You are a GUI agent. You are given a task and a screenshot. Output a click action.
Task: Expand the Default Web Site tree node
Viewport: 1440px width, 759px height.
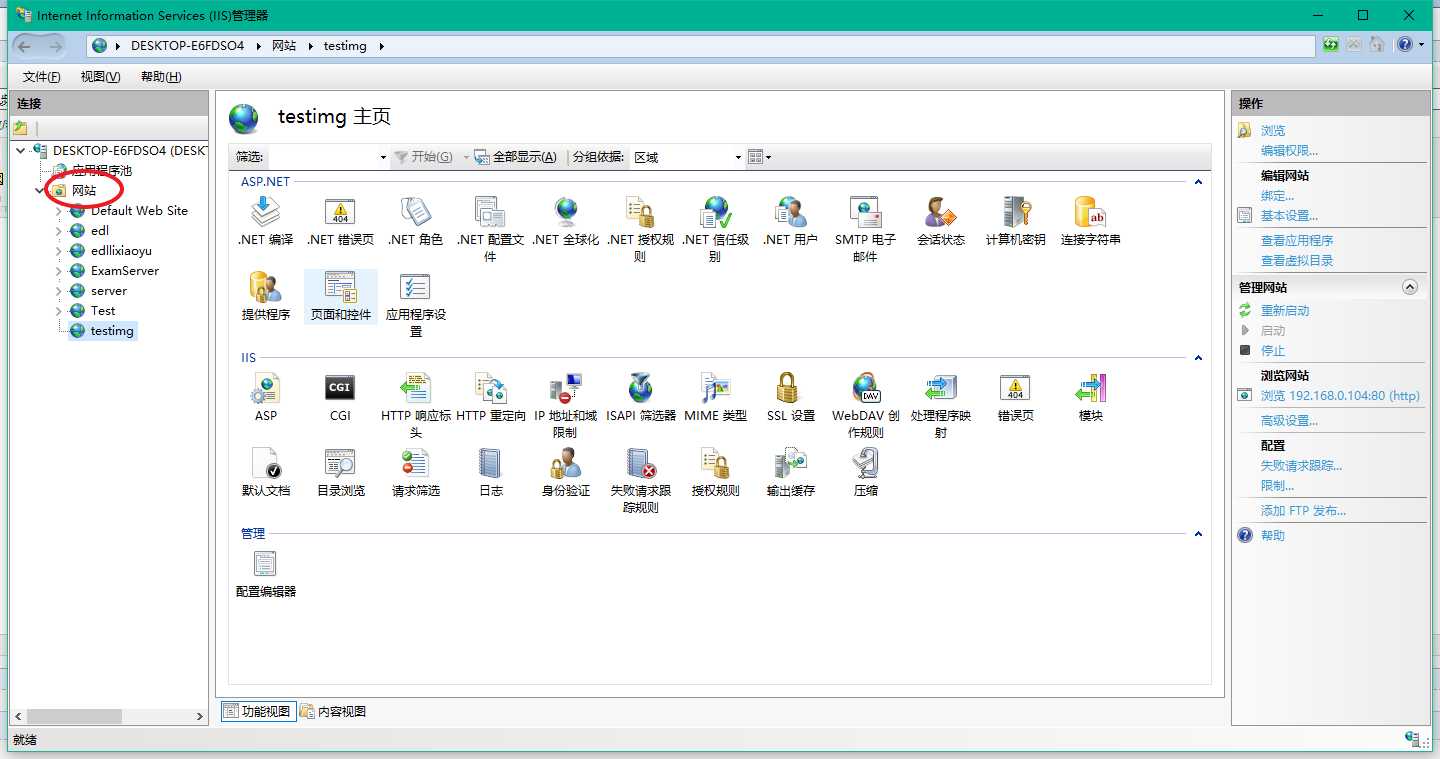click(58, 211)
